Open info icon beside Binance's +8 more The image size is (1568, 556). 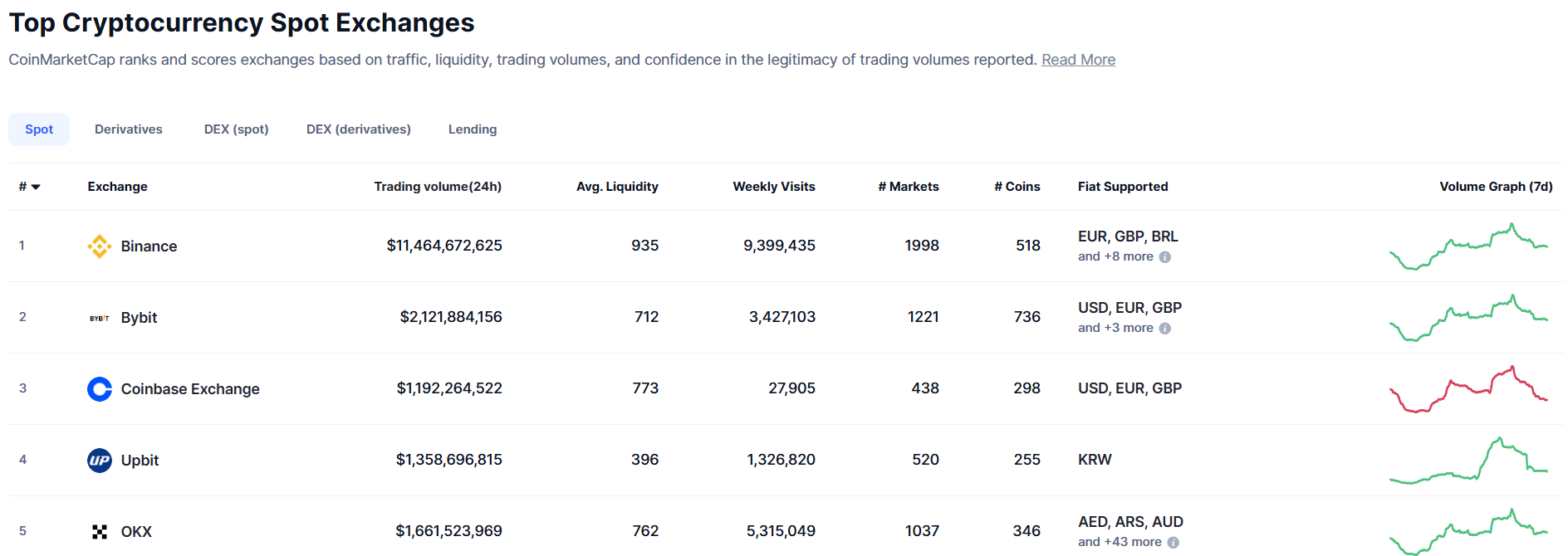[x=1165, y=257]
